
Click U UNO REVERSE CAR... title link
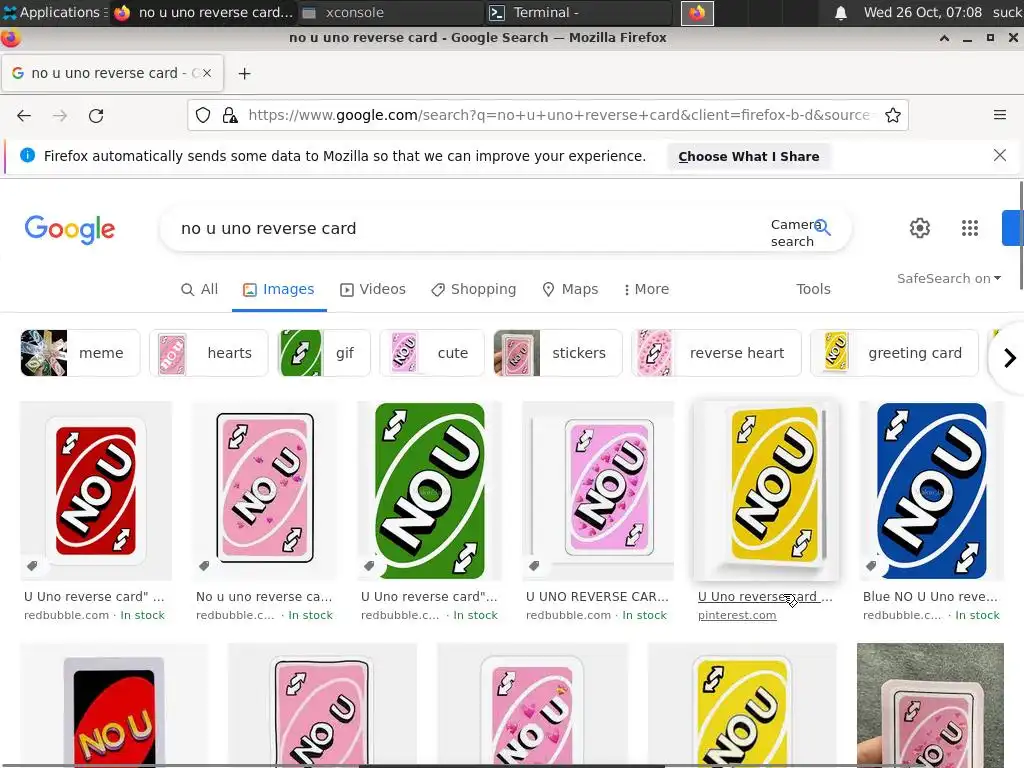[x=597, y=597]
